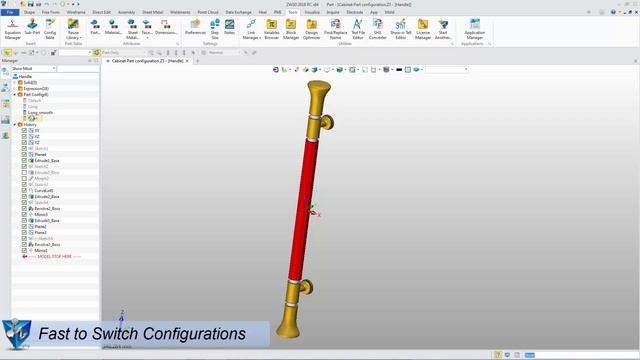The width and height of the screenshot is (640, 360).
Task: Click the Manager search input field
Action: coord(78,69)
